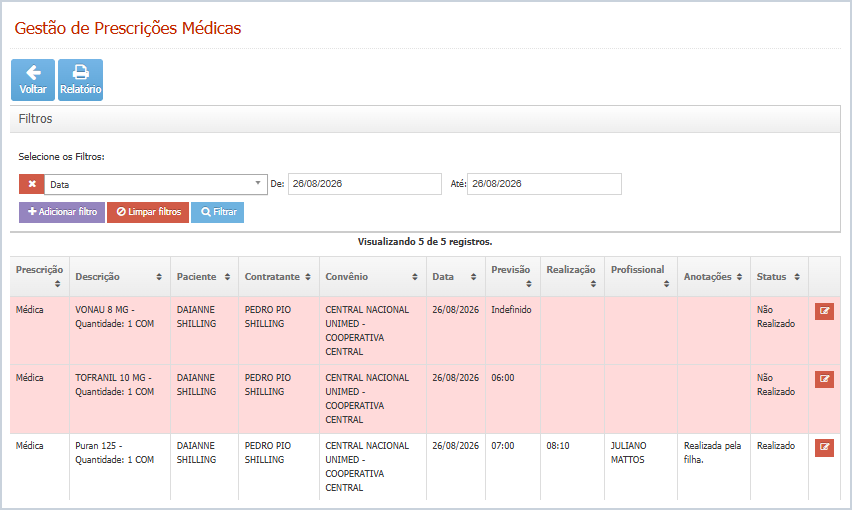Screen dimensions: 852x510
Task: Click 'Realizada pela filha.' annotation
Action: click(712, 452)
